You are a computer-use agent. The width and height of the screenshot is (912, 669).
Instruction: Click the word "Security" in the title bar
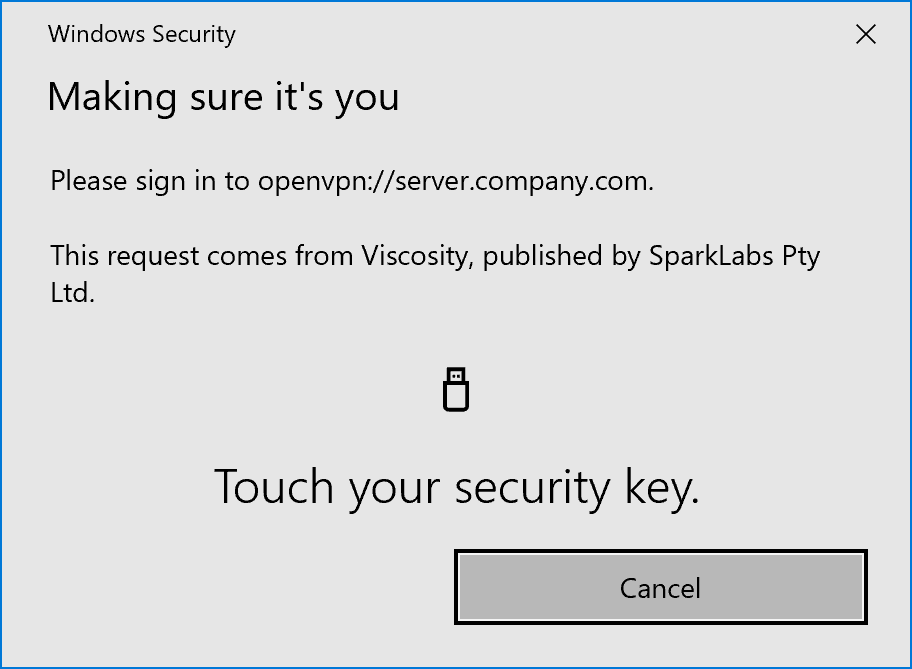click(192, 34)
